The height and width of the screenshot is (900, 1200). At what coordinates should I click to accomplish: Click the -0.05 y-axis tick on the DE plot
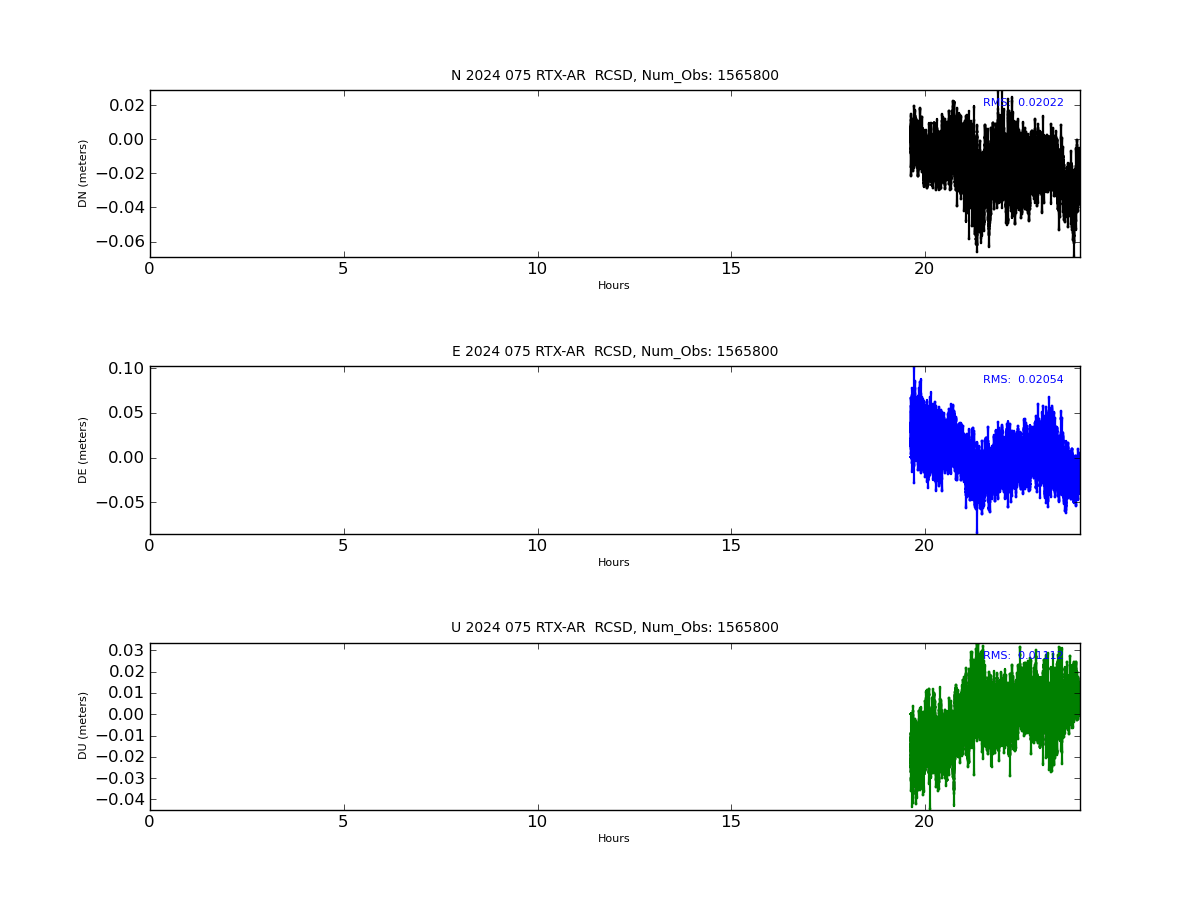(x=119, y=502)
